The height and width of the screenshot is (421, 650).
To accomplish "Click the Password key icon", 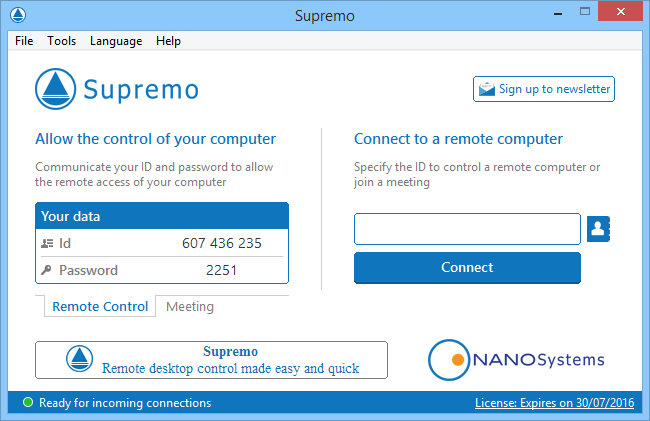I will click(x=47, y=270).
